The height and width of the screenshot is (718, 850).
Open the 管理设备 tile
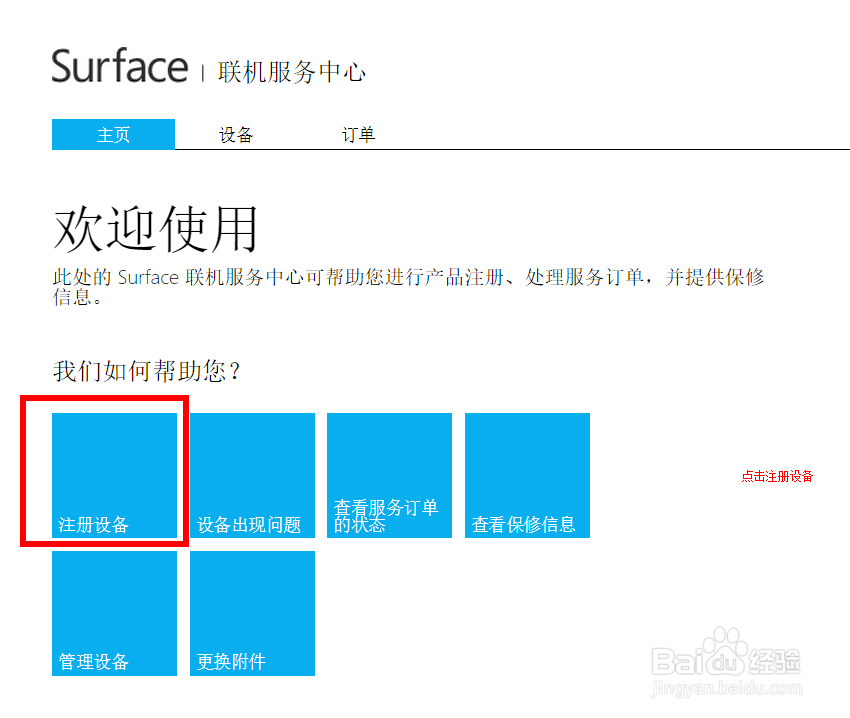tap(114, 613)
